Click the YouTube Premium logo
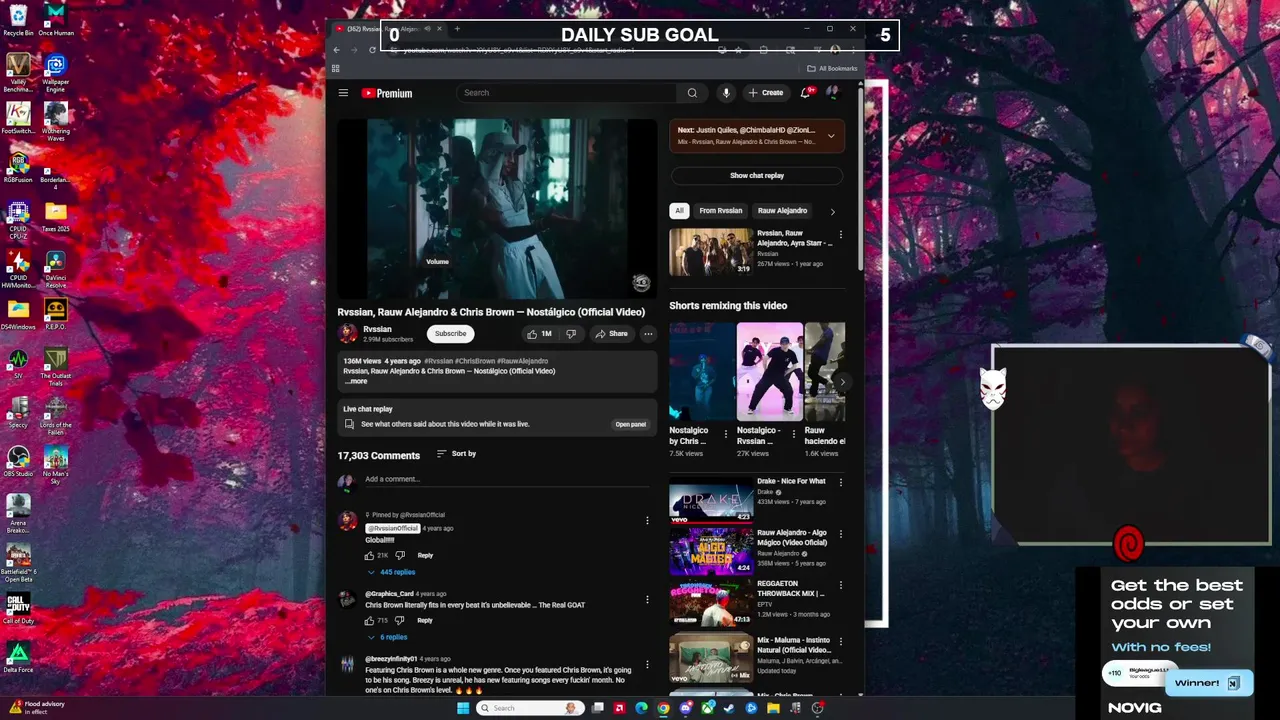The width and height of the screenshot is (1280, 720). pyautogui.click(x=387, y=93)
